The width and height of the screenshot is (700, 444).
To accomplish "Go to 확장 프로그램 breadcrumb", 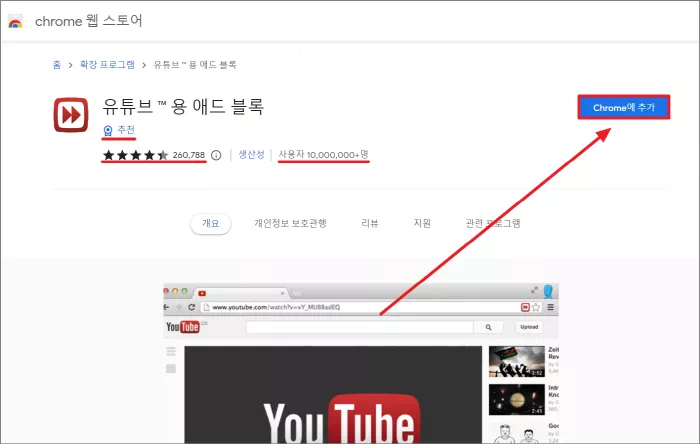I will [x=107, y=65].
